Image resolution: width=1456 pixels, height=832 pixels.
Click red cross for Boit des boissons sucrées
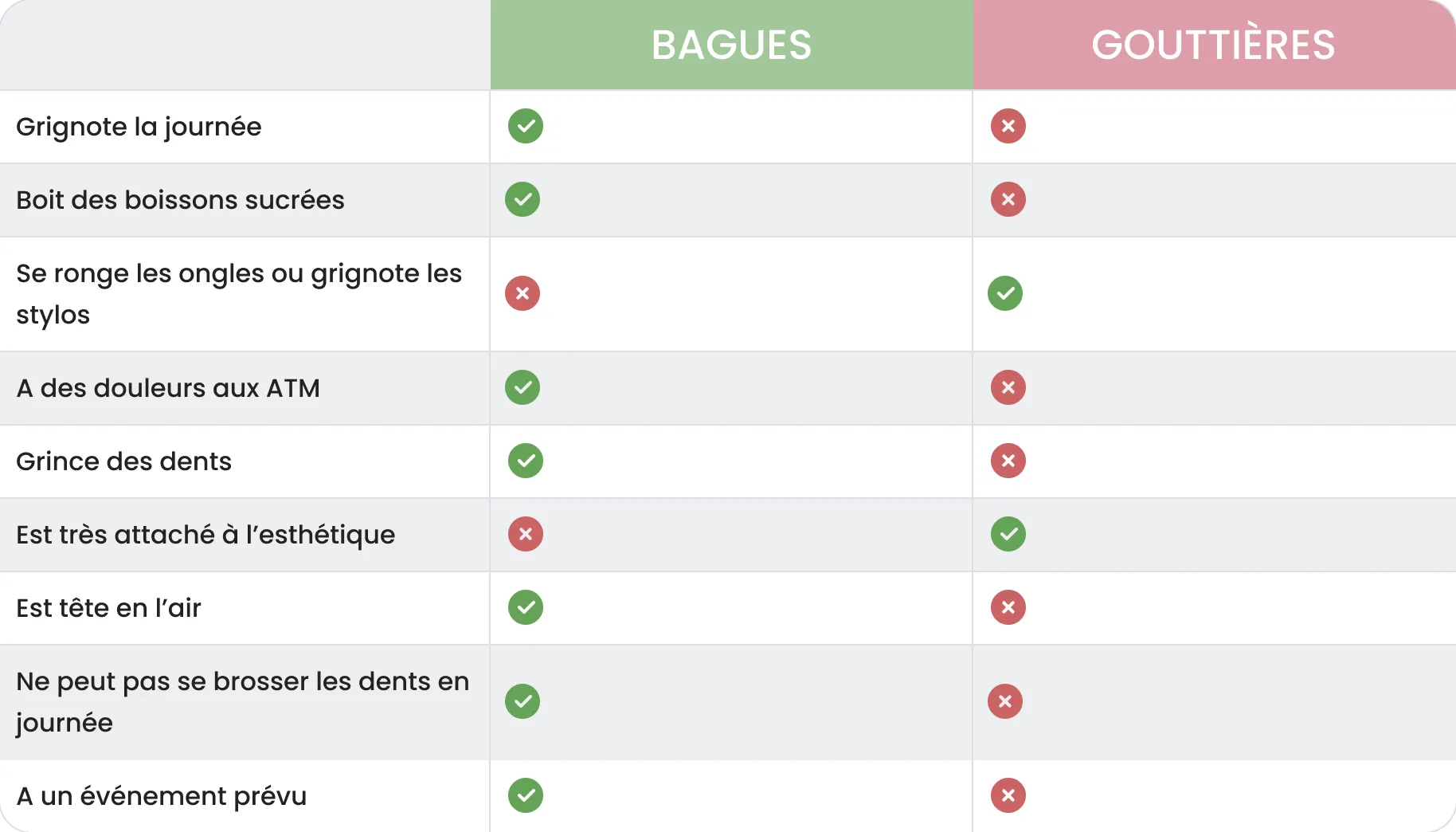pyautogui.click(x=1008, y=199)
